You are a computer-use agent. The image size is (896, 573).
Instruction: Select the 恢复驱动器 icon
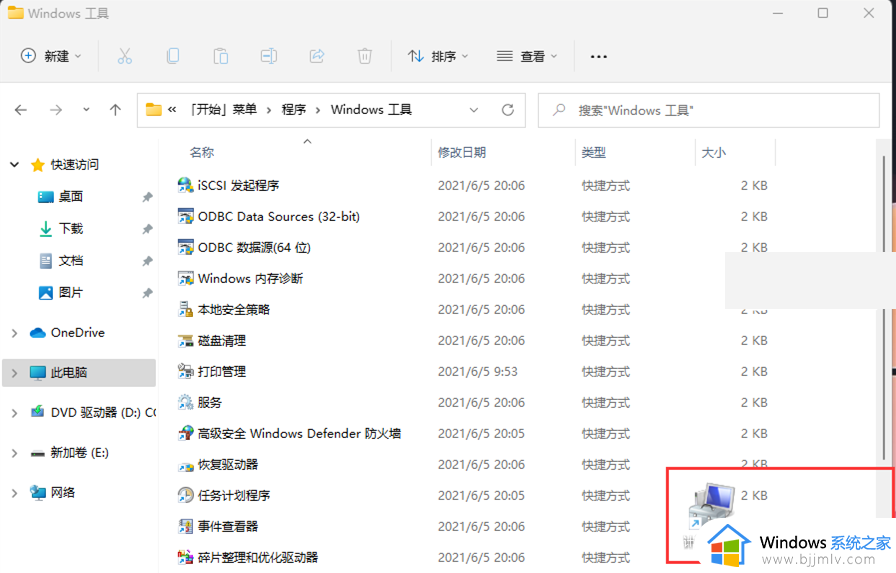185,464
